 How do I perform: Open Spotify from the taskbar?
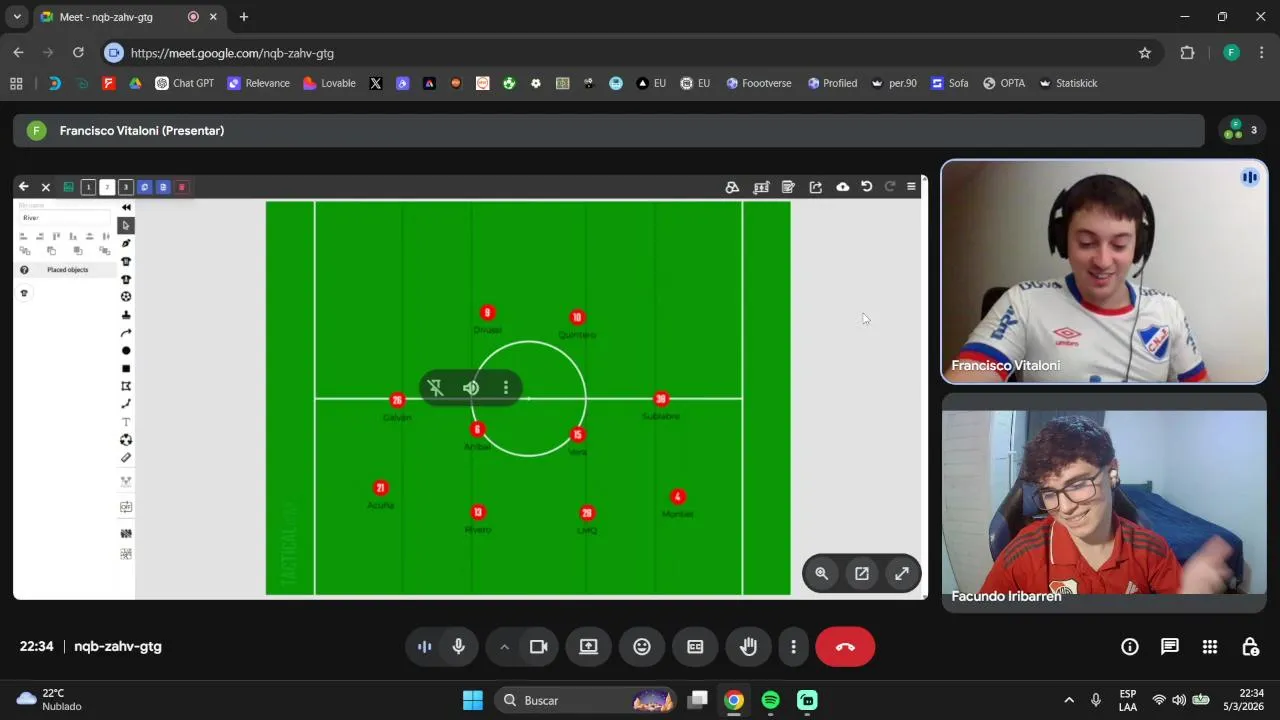pos(770,700)
